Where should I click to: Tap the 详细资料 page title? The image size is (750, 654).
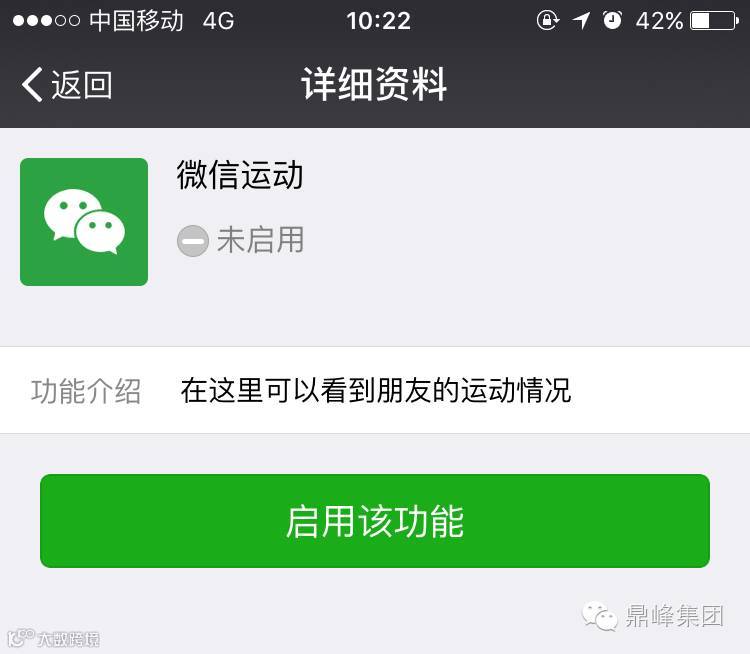pyautogui.click(x=375, y=84)
